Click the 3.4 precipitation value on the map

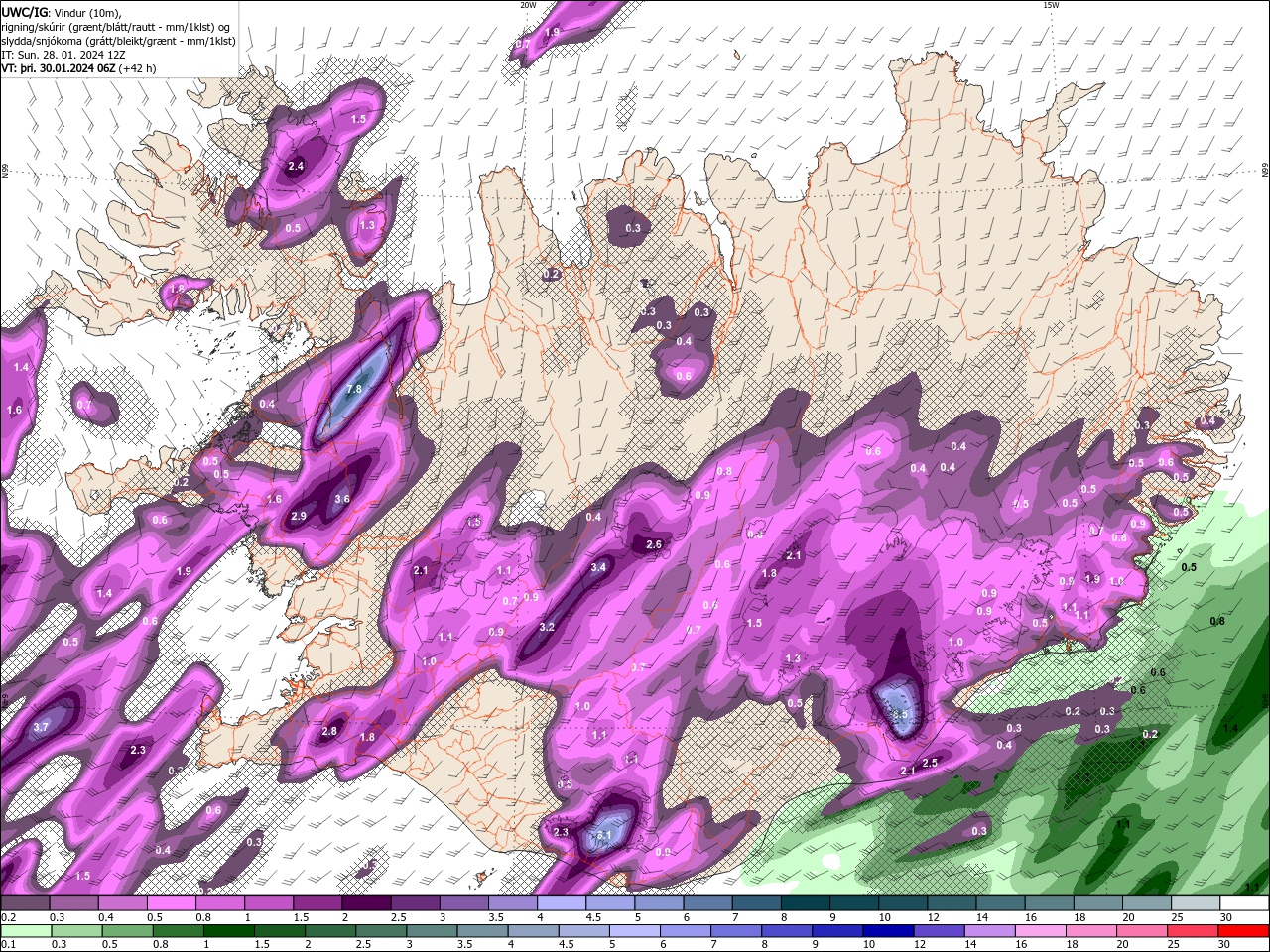[598, 567]
